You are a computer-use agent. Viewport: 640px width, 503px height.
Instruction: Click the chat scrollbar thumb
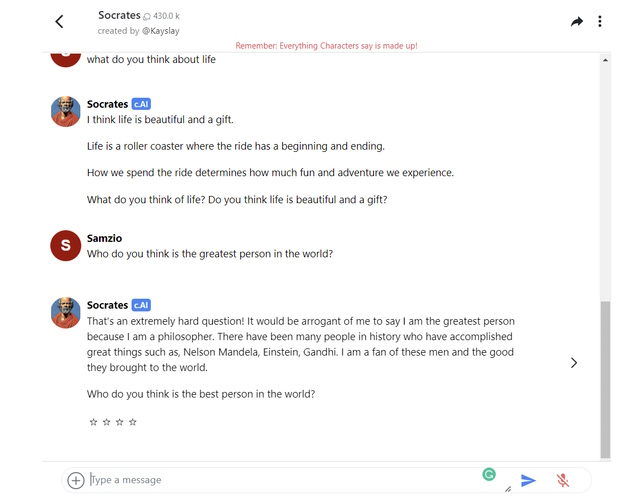coord(605,380)
